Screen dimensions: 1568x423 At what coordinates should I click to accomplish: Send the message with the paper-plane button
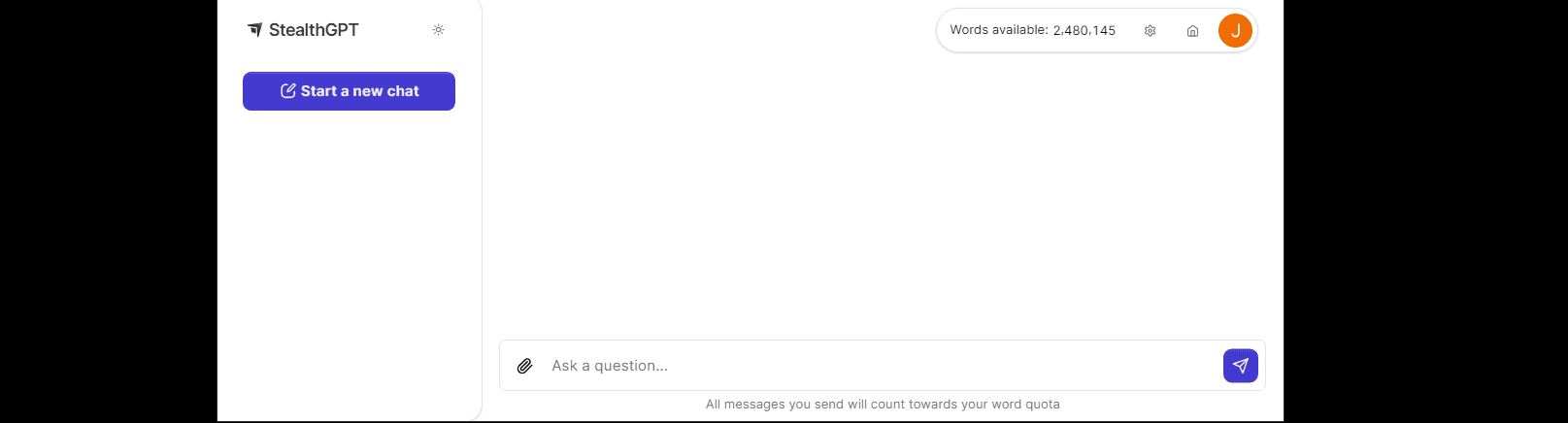coord(1240,366)
